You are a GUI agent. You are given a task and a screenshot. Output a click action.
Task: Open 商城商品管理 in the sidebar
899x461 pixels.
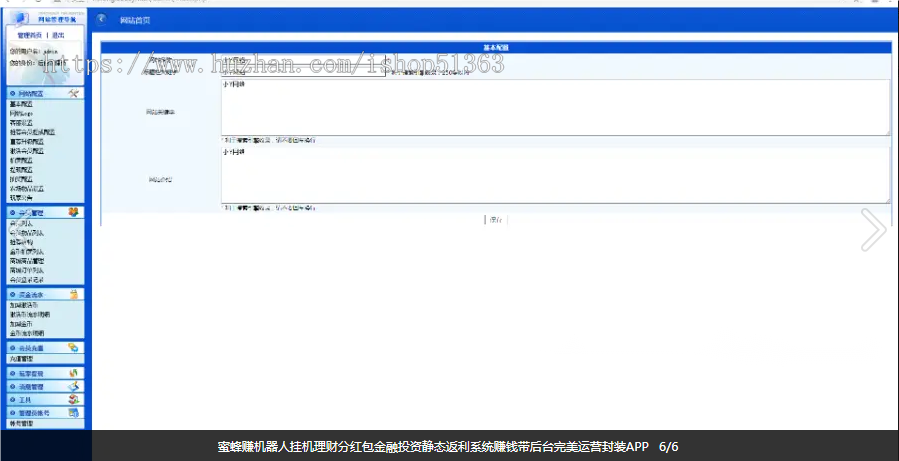[27, 261]
